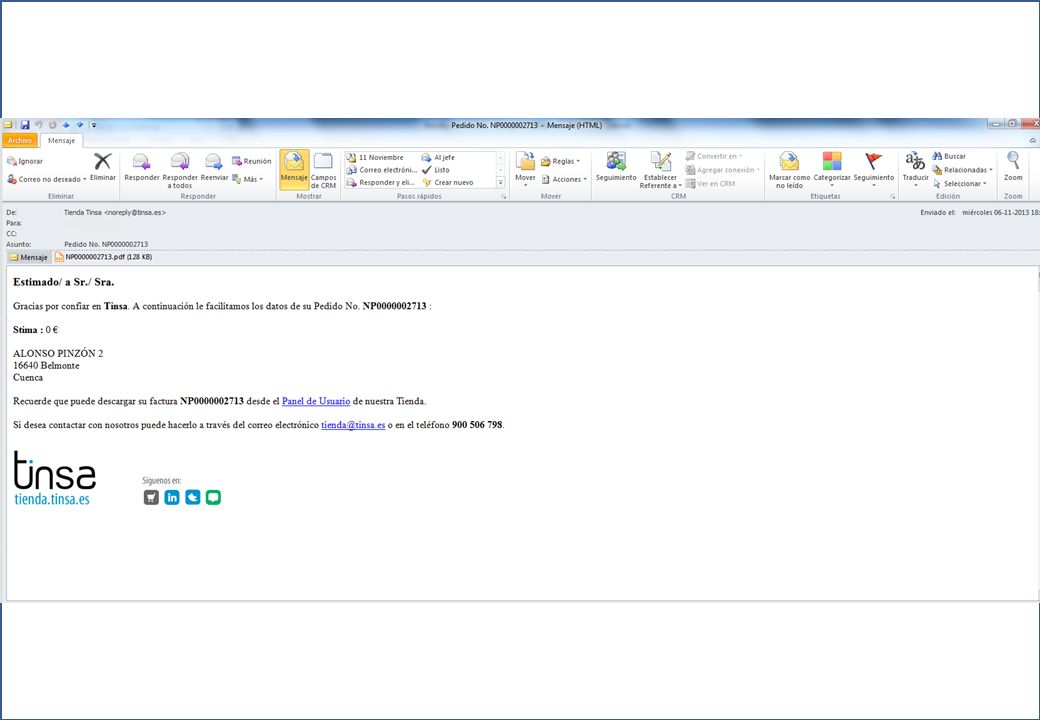The image size is (1040, 720).
Task: Click the Responder reply icon
Action: 142,166
